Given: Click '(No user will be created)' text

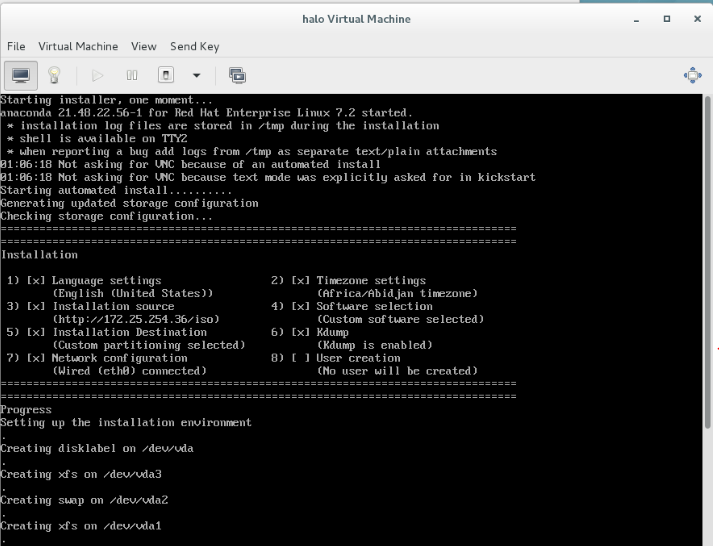Looking at the screenshot, I should tap(397, 371).
